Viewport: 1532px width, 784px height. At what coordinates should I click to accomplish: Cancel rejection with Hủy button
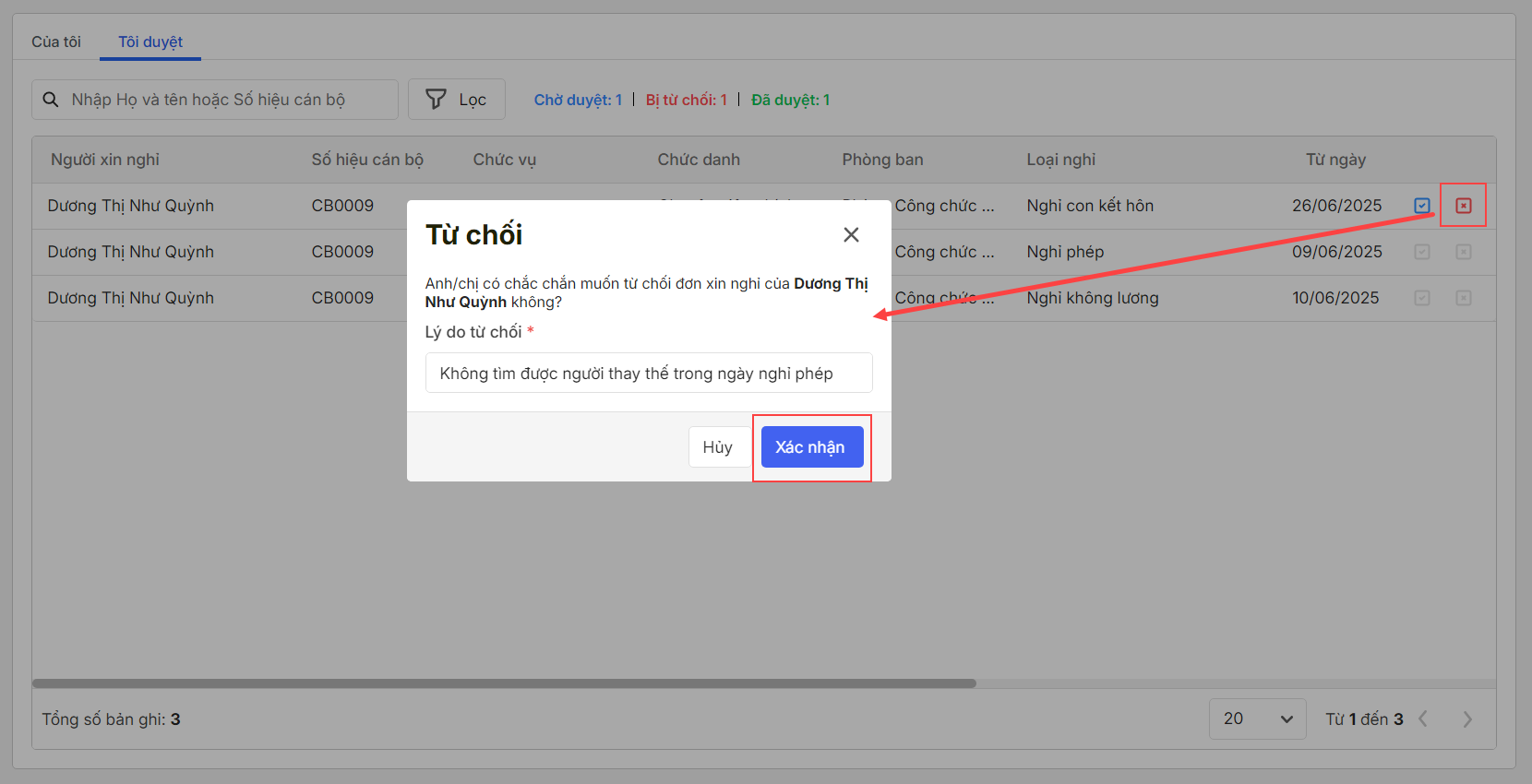(717, 447)
